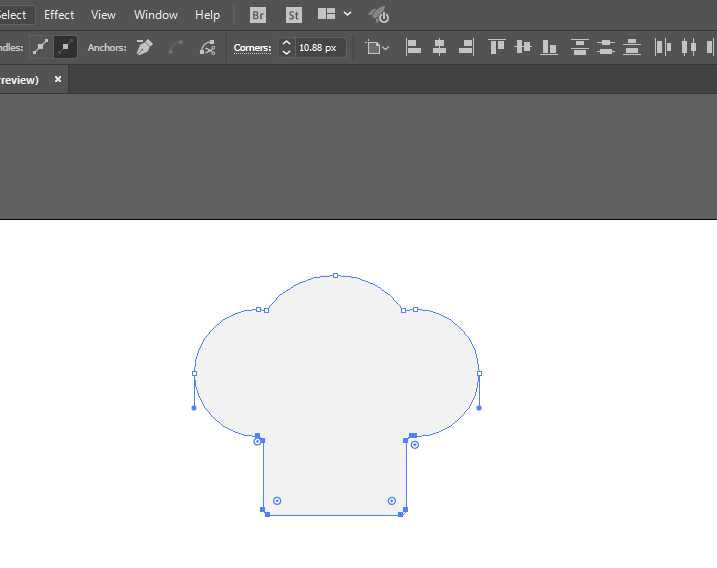This screenshot has height=568, width=717.
Task: Toggle show handles for multiple selected anchors
Action: (40, 47)
